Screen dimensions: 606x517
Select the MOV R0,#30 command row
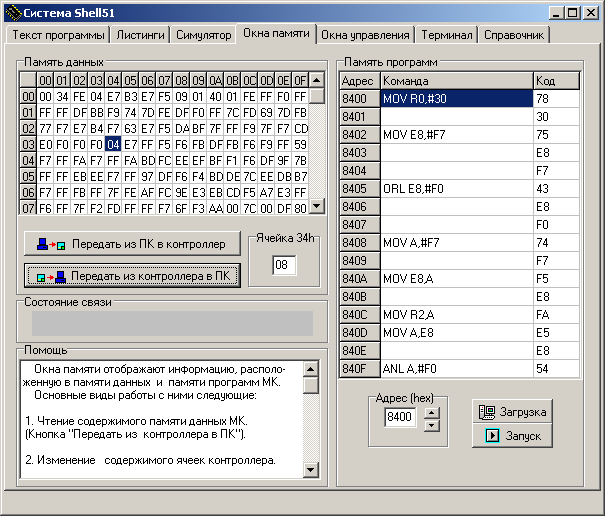tap(457, 99)
